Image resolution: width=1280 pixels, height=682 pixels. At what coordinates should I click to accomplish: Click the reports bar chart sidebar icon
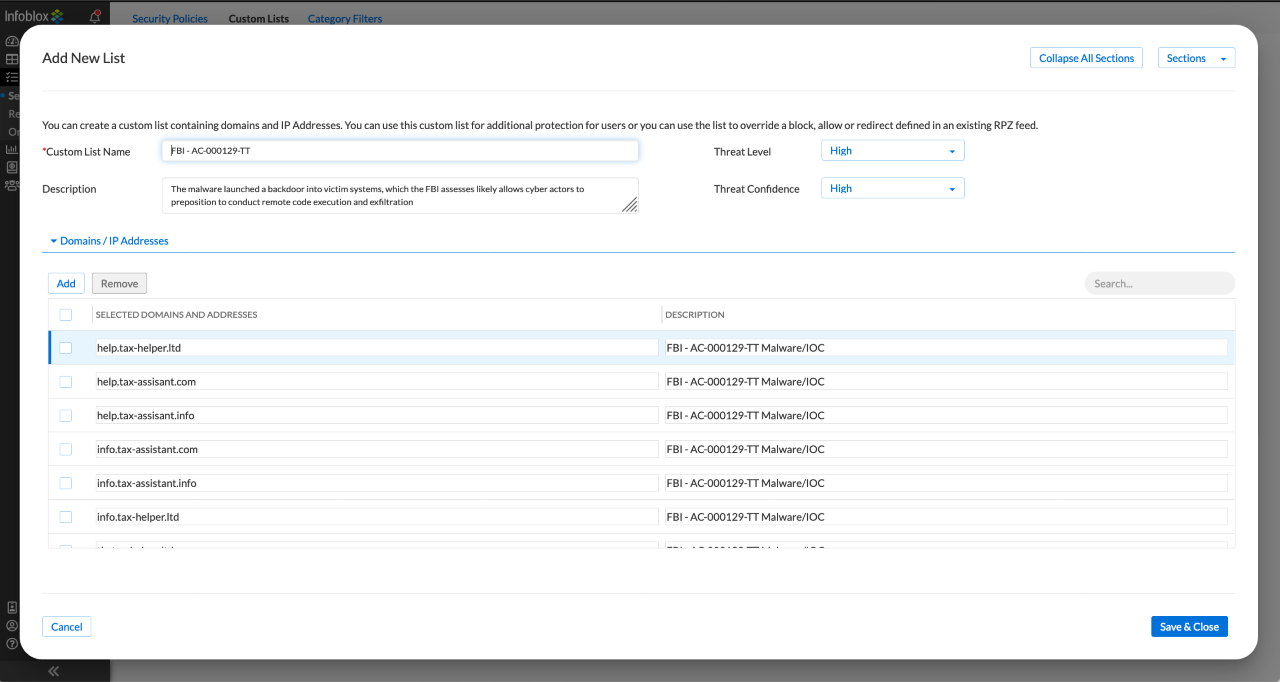pyautogui.click(x=12, y=149)
